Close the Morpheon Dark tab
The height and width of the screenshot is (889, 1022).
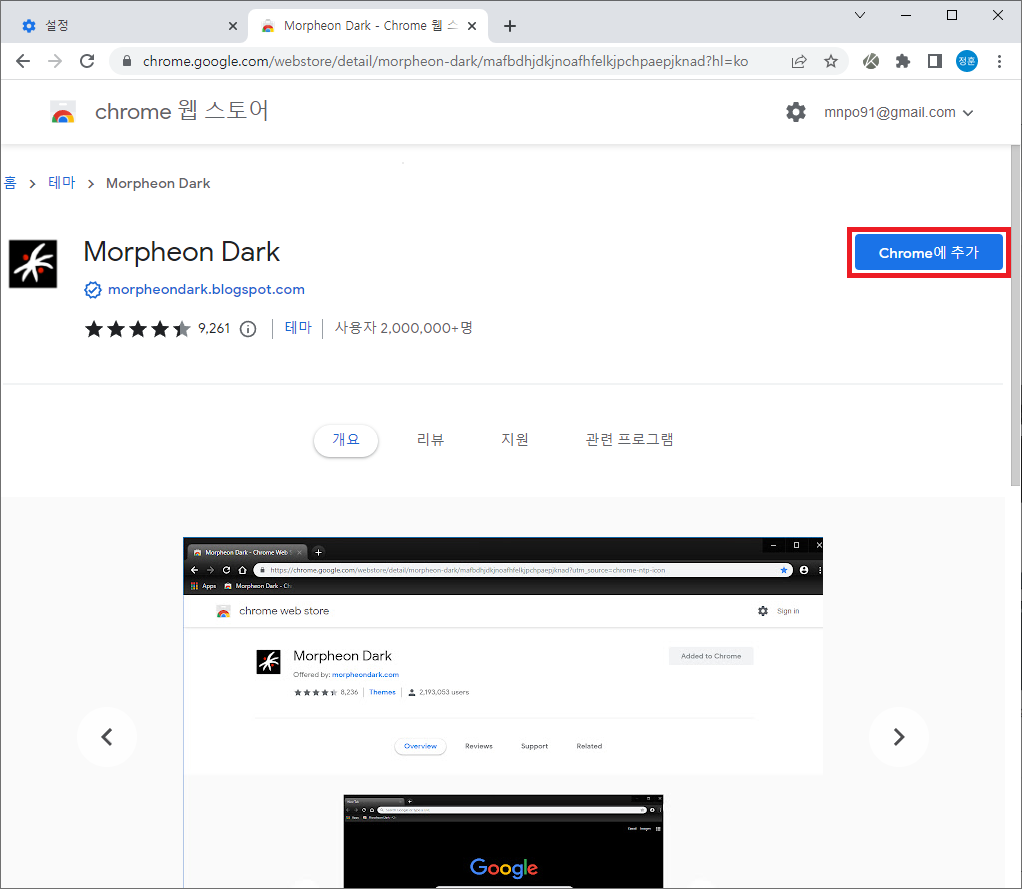[472, 26]
